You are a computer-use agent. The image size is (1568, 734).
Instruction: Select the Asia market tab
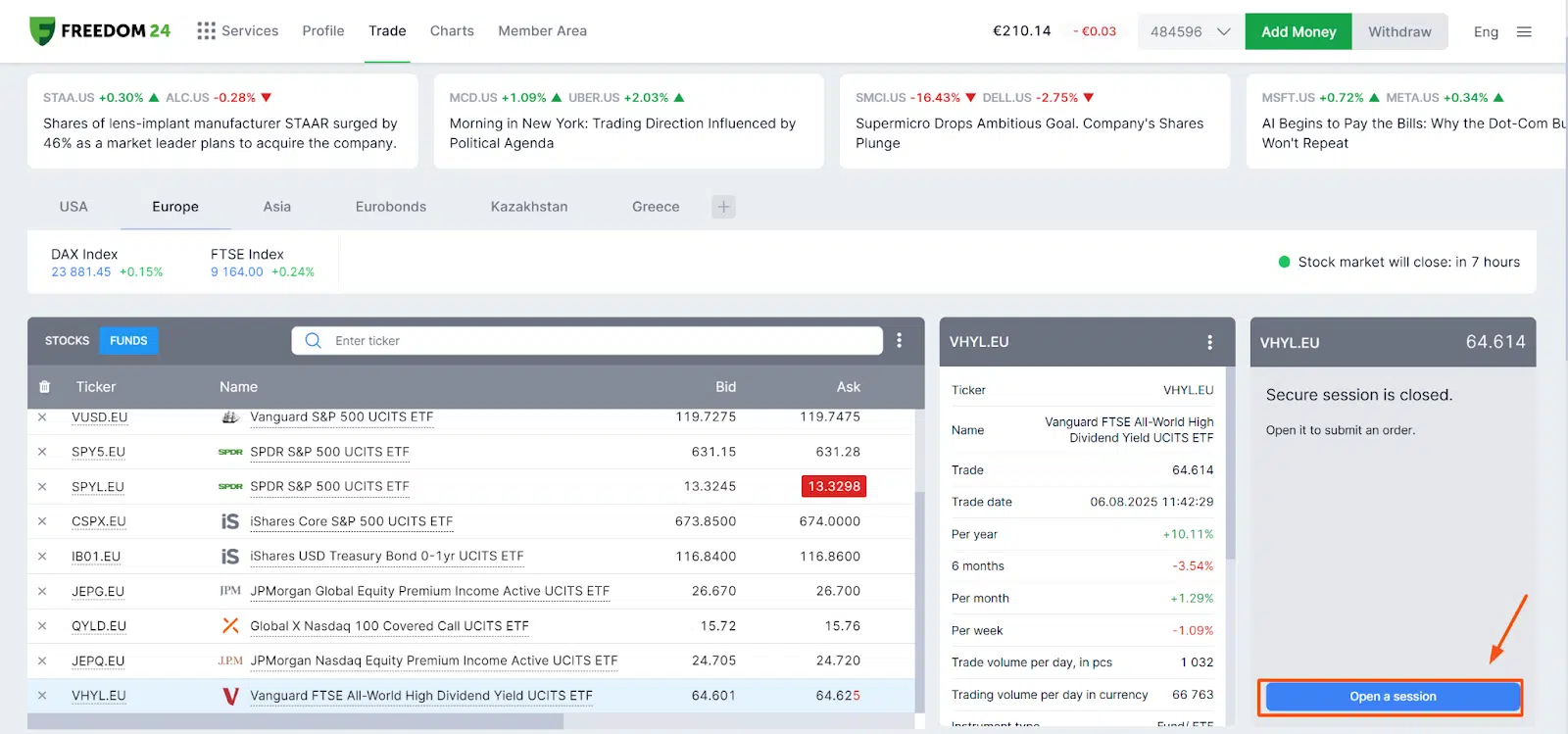277,207
